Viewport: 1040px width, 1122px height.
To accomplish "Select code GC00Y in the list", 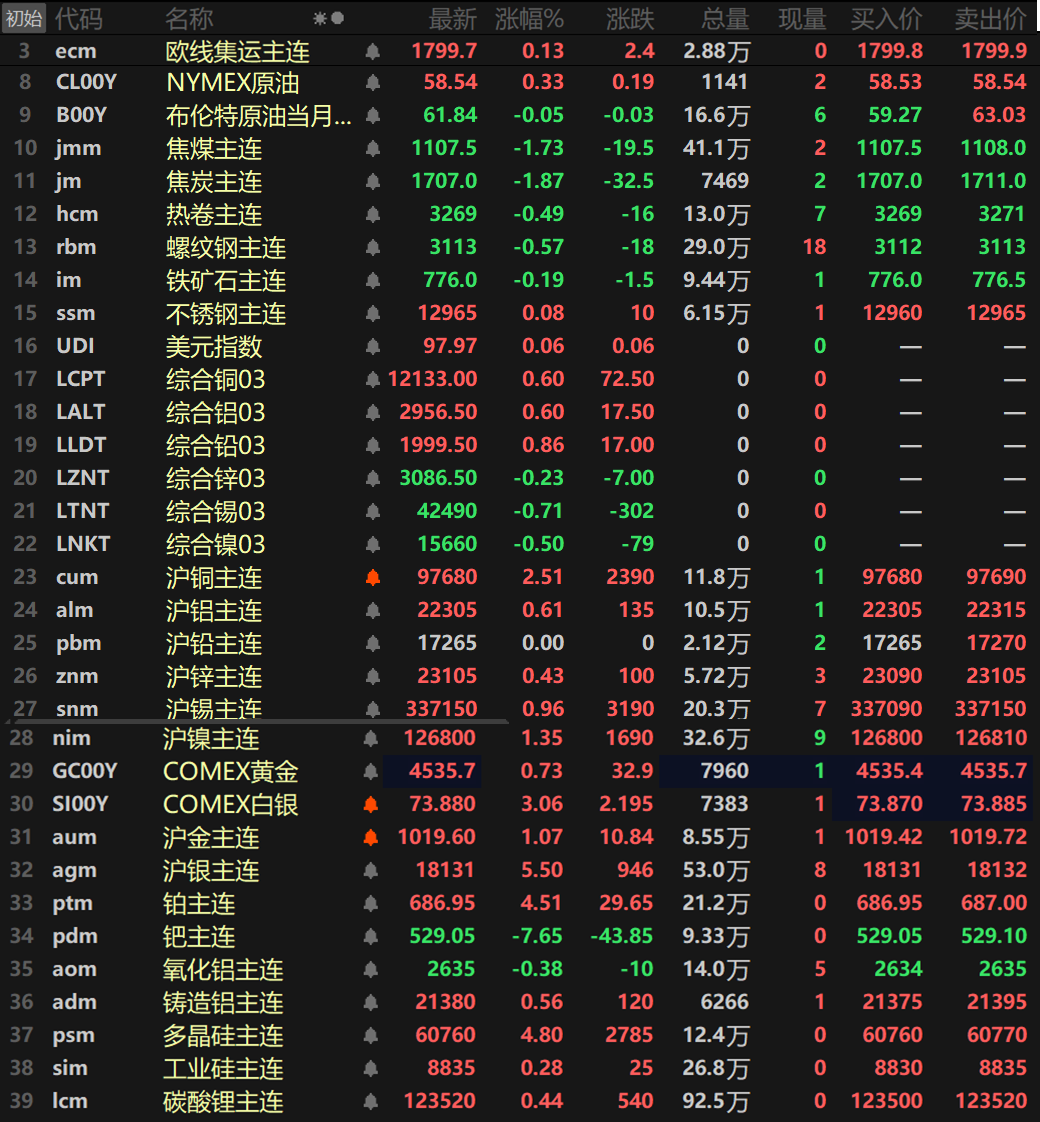I will [x=84, y=771].
